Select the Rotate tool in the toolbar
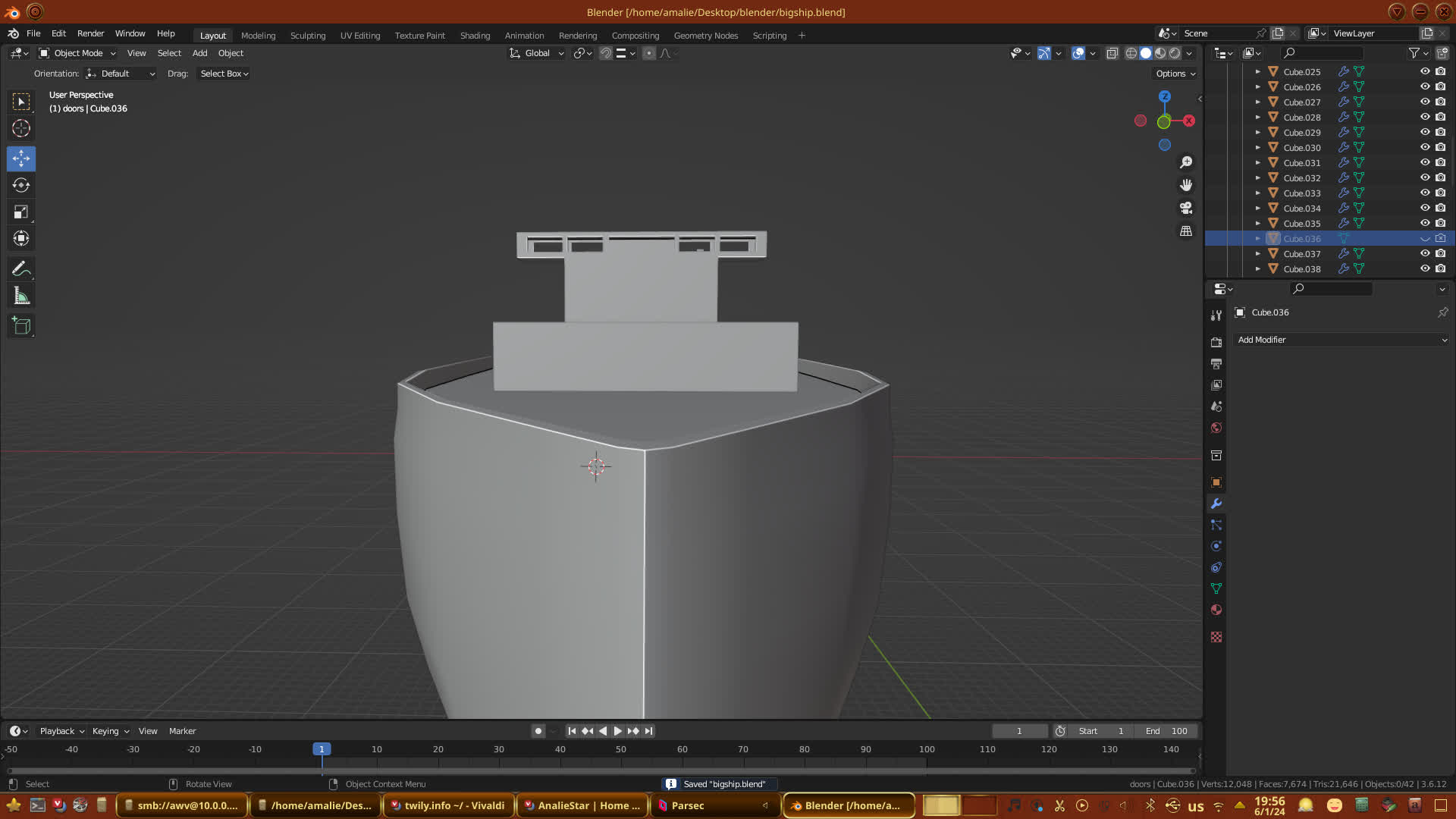Screen dimensions: 1456x819 (x=21, y=185)
